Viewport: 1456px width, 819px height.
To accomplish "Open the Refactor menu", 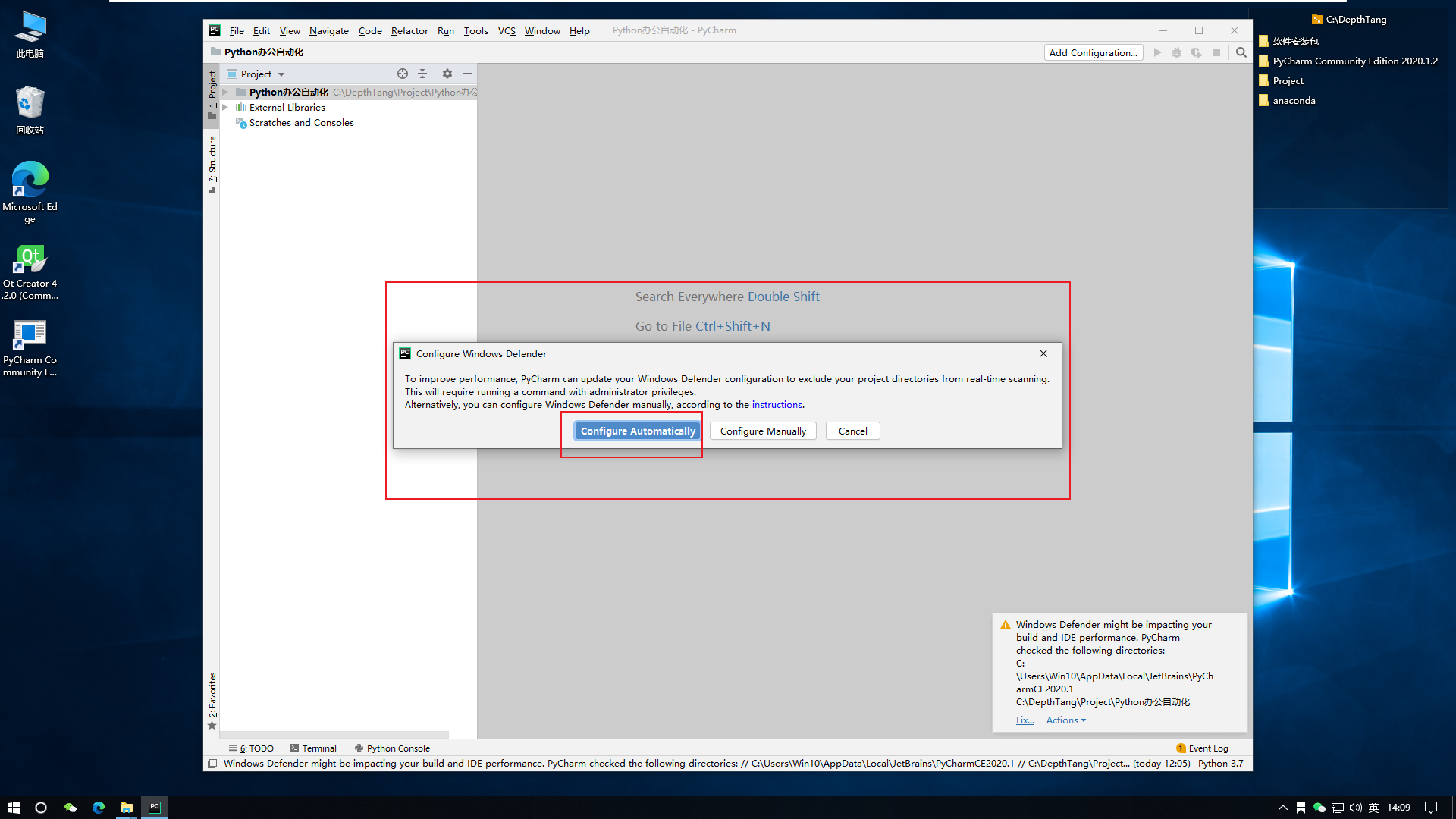I will pos(409,30).
